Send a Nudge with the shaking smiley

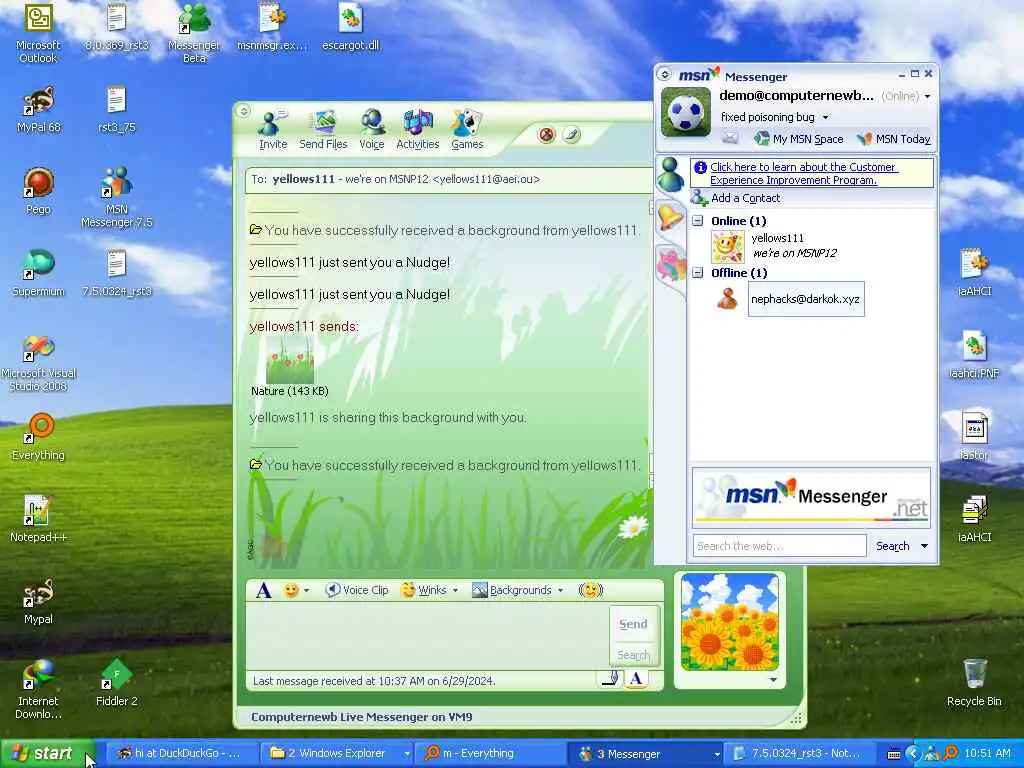tap(590, 590)
